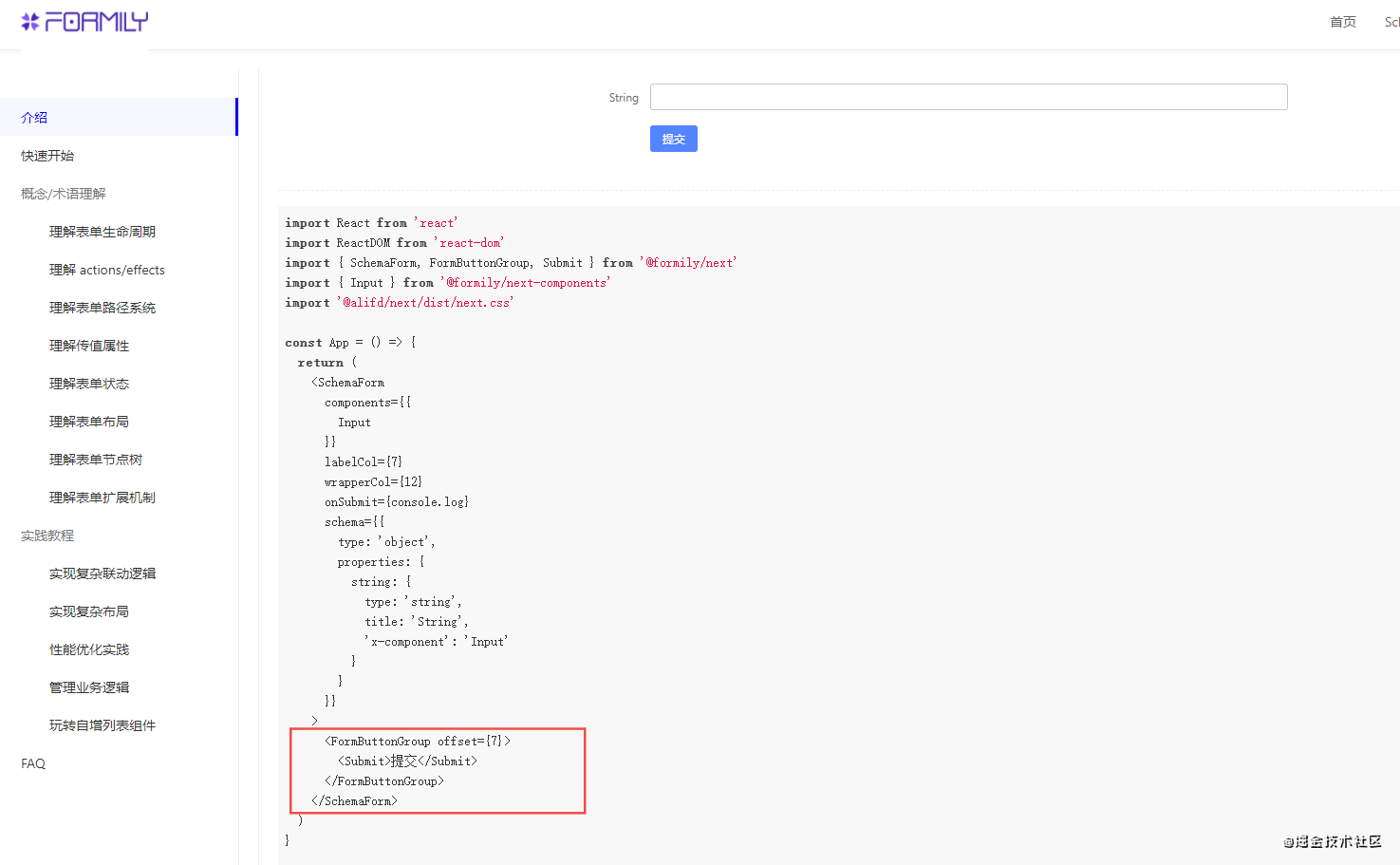Click the '@formily/next-components' import string
Image resolution: width=1400 pixels, height=865 pixels.
coord(525,283)
